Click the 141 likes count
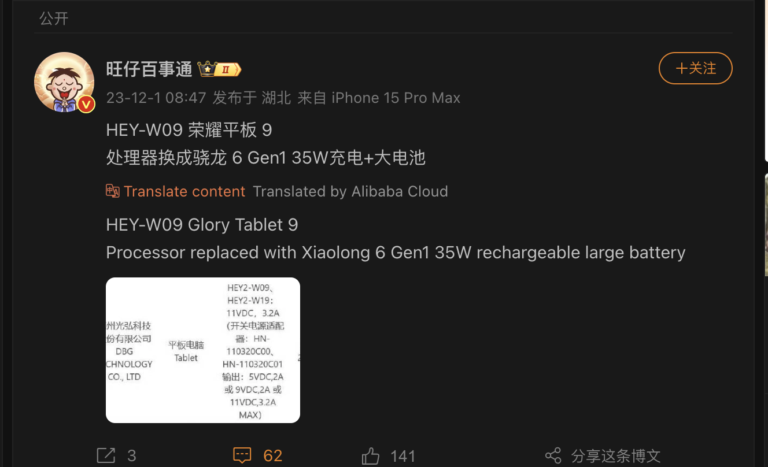This screenshot has width=768, height=467. click(403, 456)
